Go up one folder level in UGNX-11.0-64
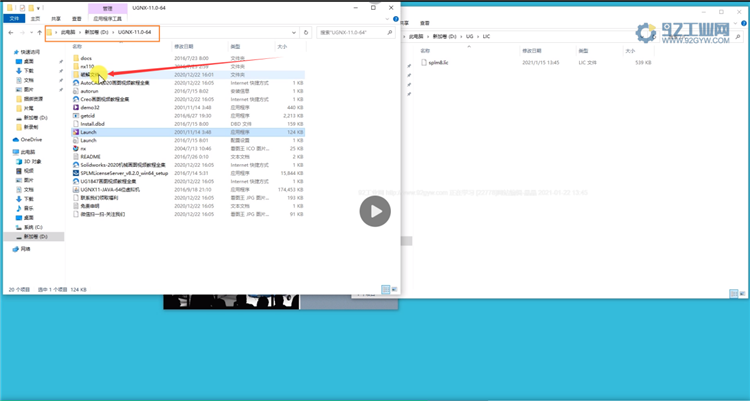The image size is (750, 401). pyautogui.click(x=40, y=33)
